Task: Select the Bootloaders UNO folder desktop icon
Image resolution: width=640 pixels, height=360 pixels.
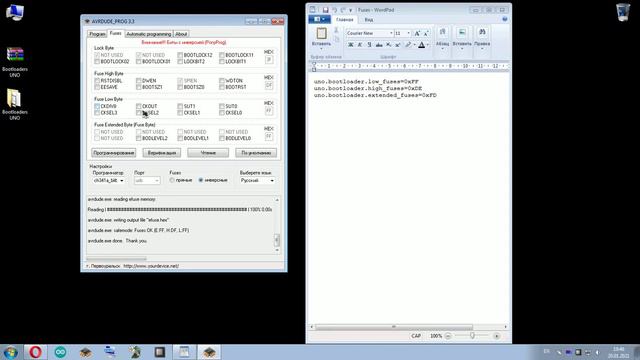Action: pos(15,104)
